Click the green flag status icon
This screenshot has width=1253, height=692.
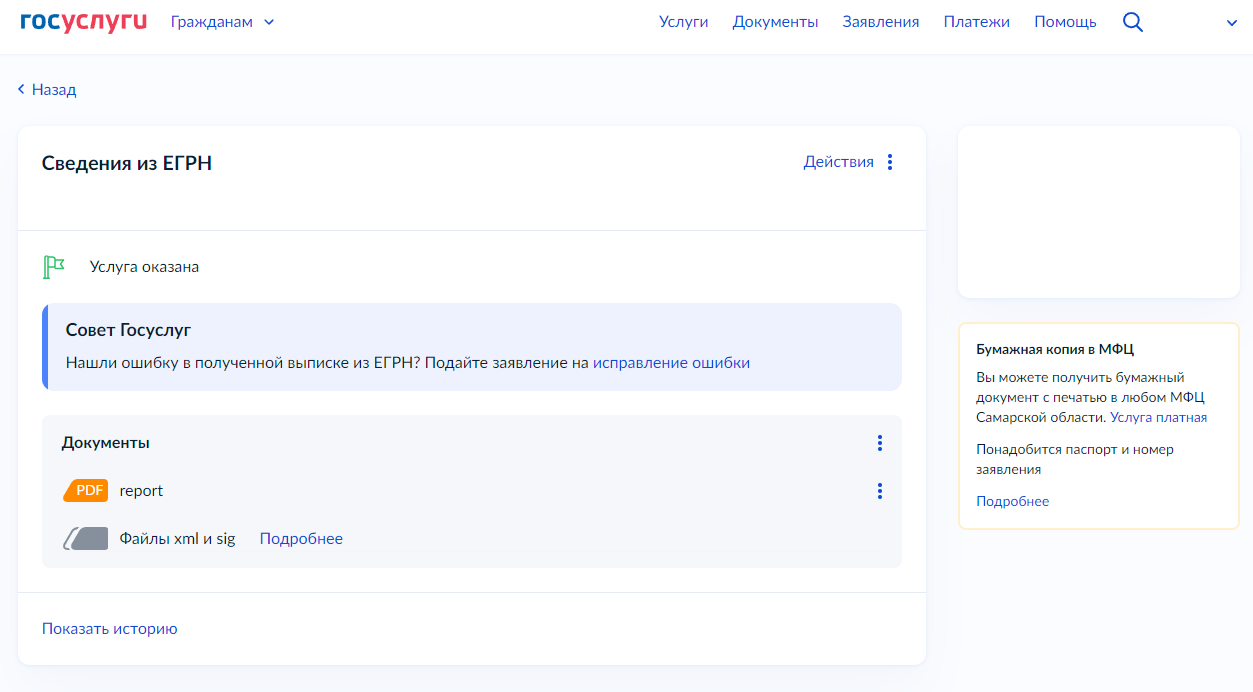pyautogui.click(x=54, y=267)
